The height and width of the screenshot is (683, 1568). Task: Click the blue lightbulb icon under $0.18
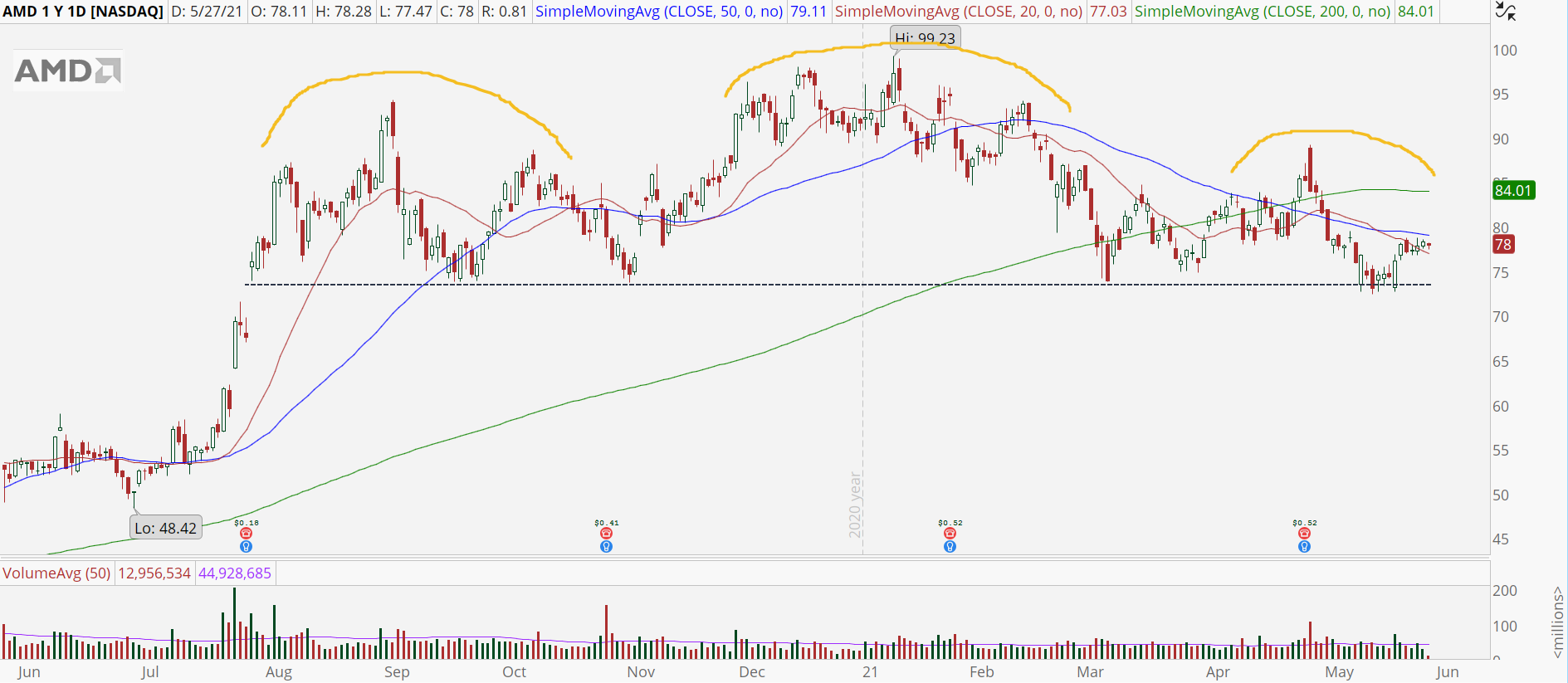246,546
